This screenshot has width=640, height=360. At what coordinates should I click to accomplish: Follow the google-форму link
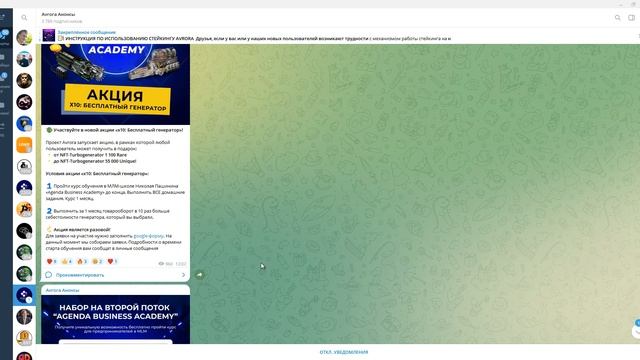tap(149, 236)
